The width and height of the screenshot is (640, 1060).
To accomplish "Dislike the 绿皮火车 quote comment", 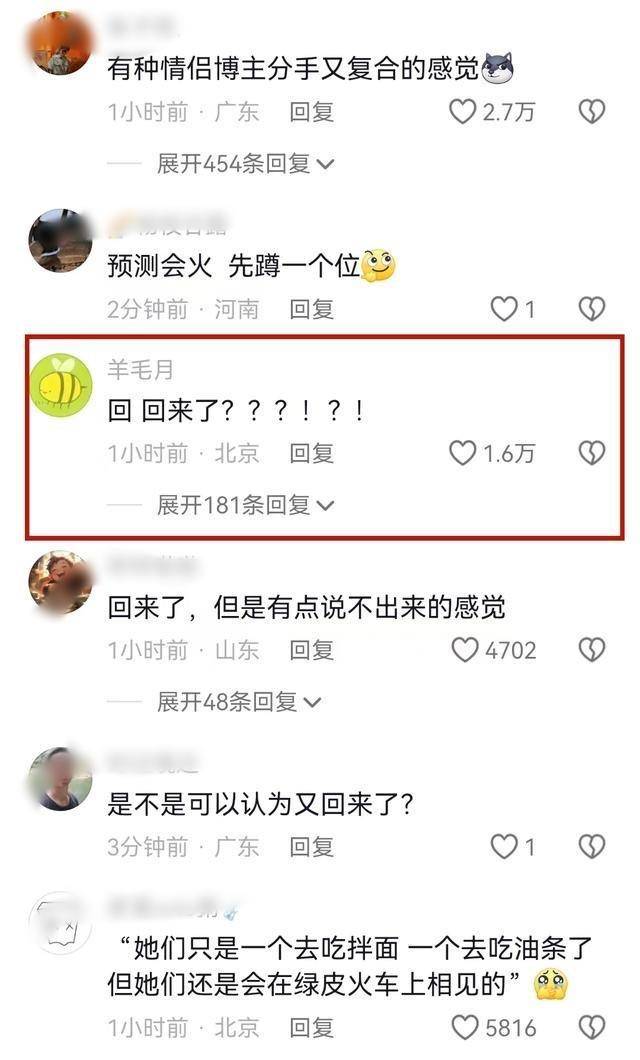I will coord(591,1028).
